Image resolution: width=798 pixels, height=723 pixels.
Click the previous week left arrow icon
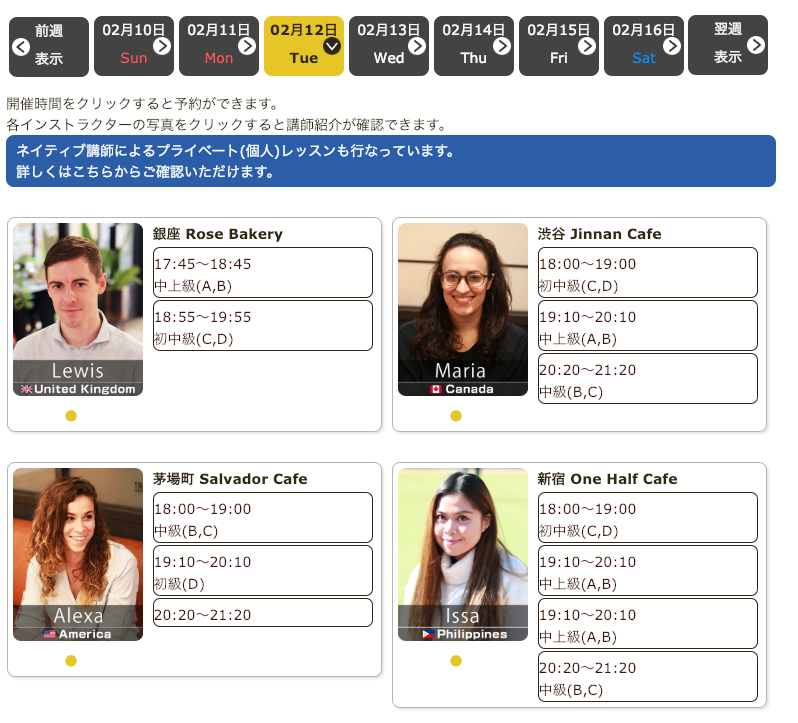[x=21, y=46]
